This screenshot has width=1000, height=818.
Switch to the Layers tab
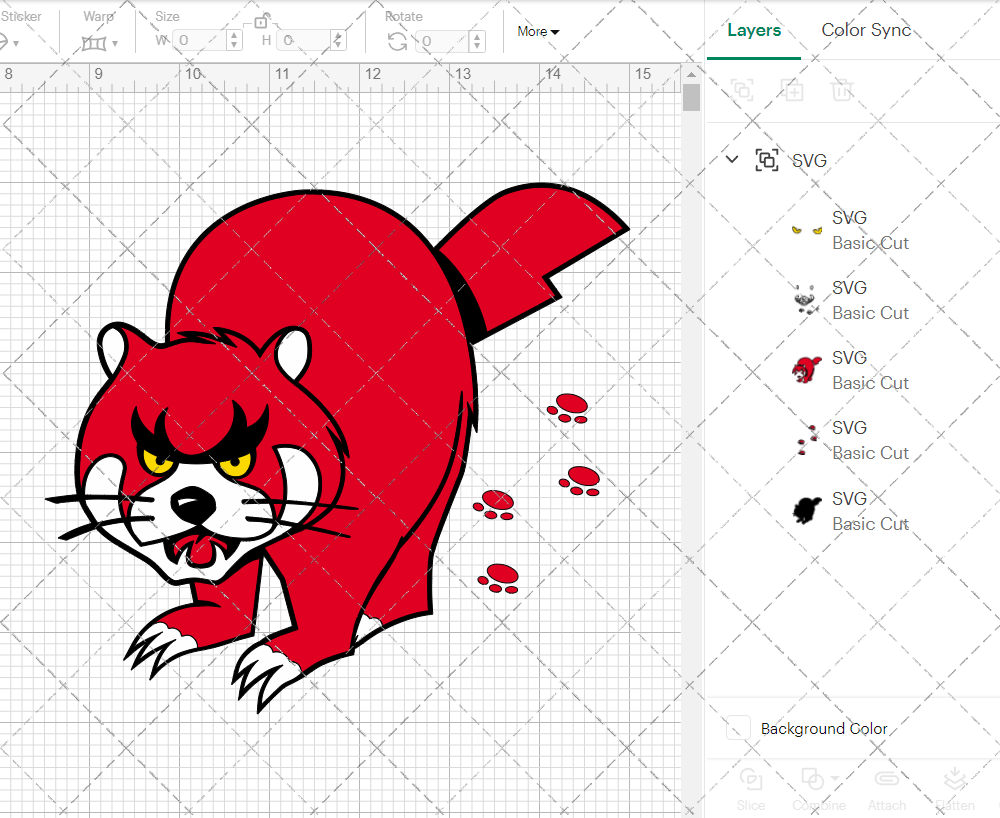(754, 30)
